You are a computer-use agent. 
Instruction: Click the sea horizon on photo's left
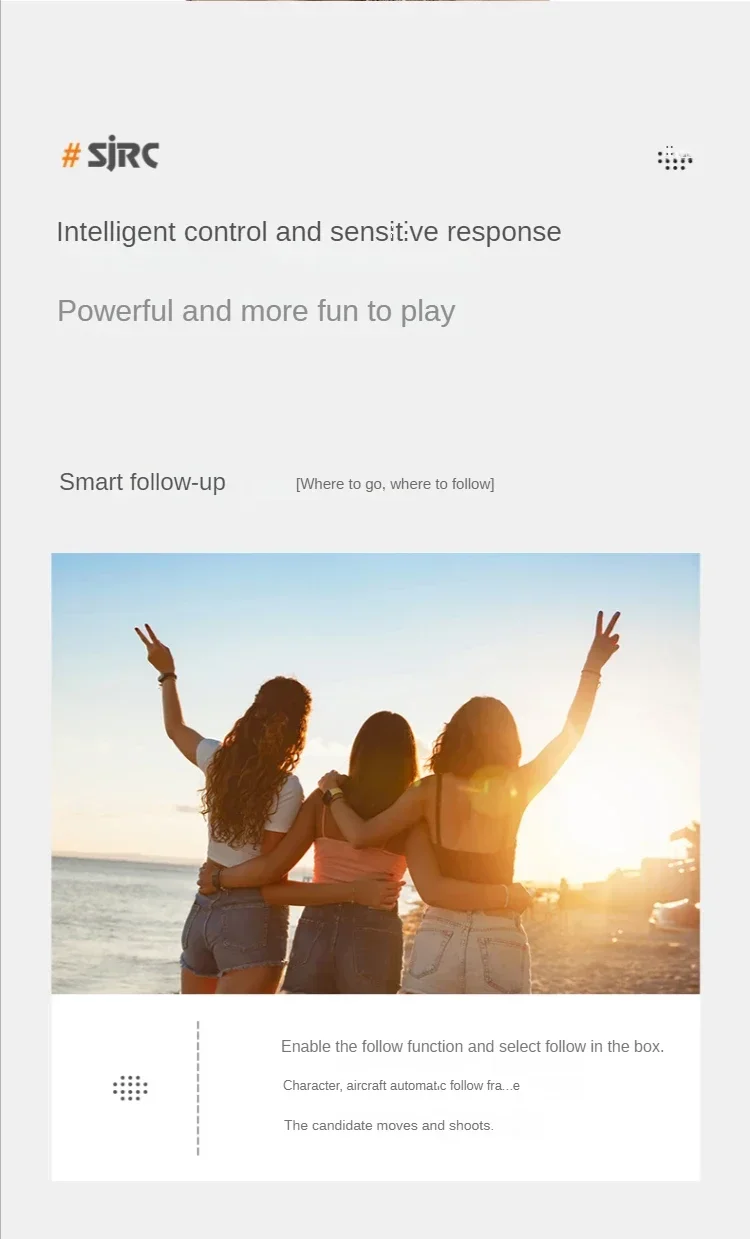115,858
